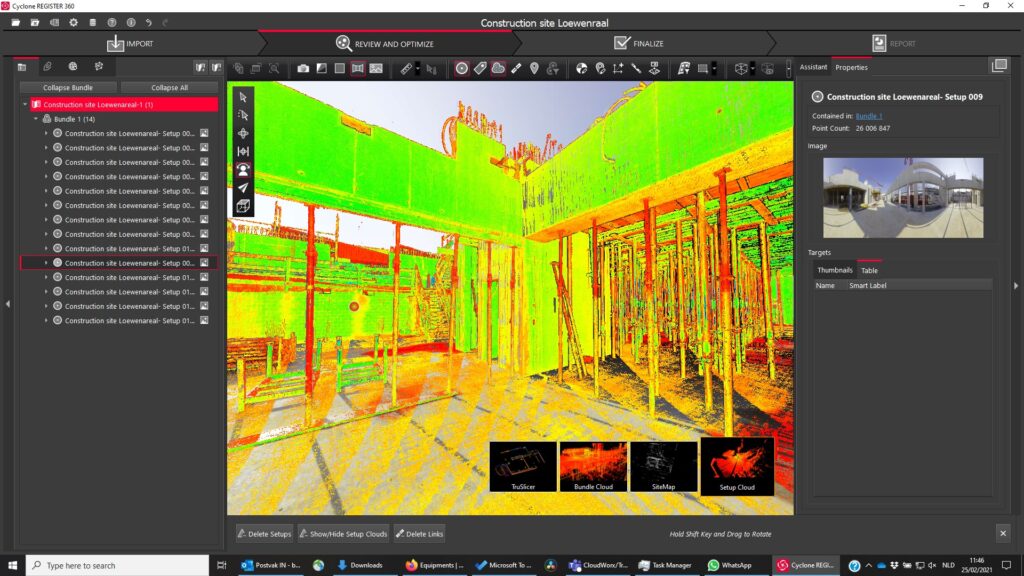Toggle the gray square display icon

[x=340, y=68]
